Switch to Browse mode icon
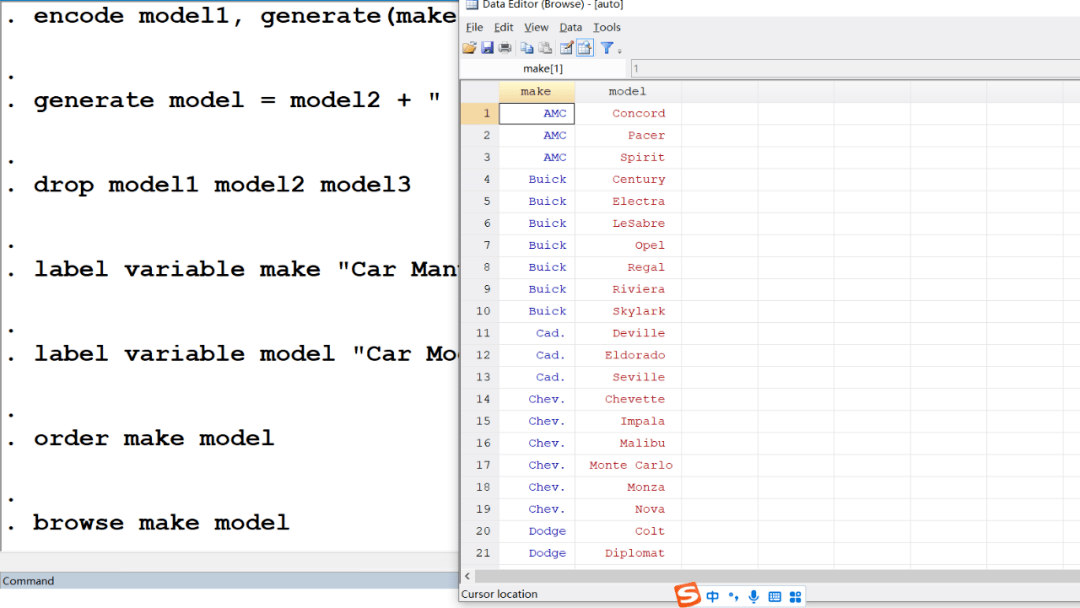Image resolution: width=1080 pixels, height=608 pixels. coord(585,48)
